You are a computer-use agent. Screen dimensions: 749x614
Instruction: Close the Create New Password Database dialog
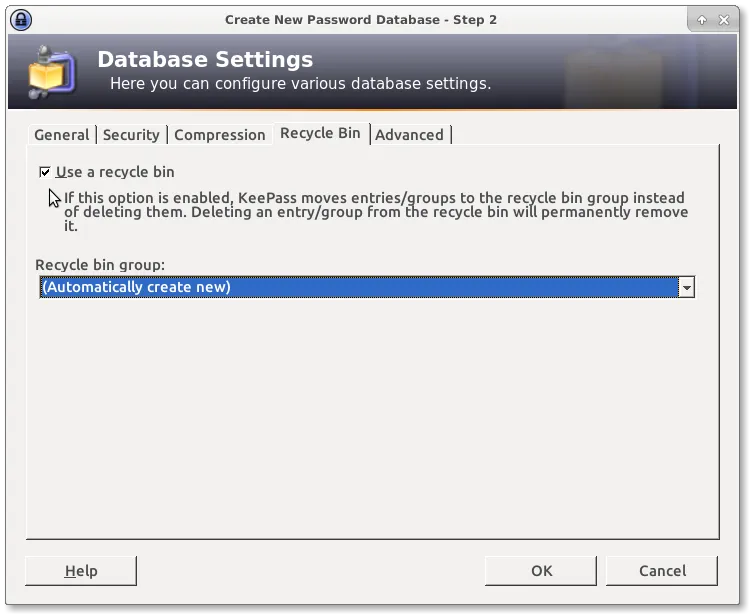724,19
